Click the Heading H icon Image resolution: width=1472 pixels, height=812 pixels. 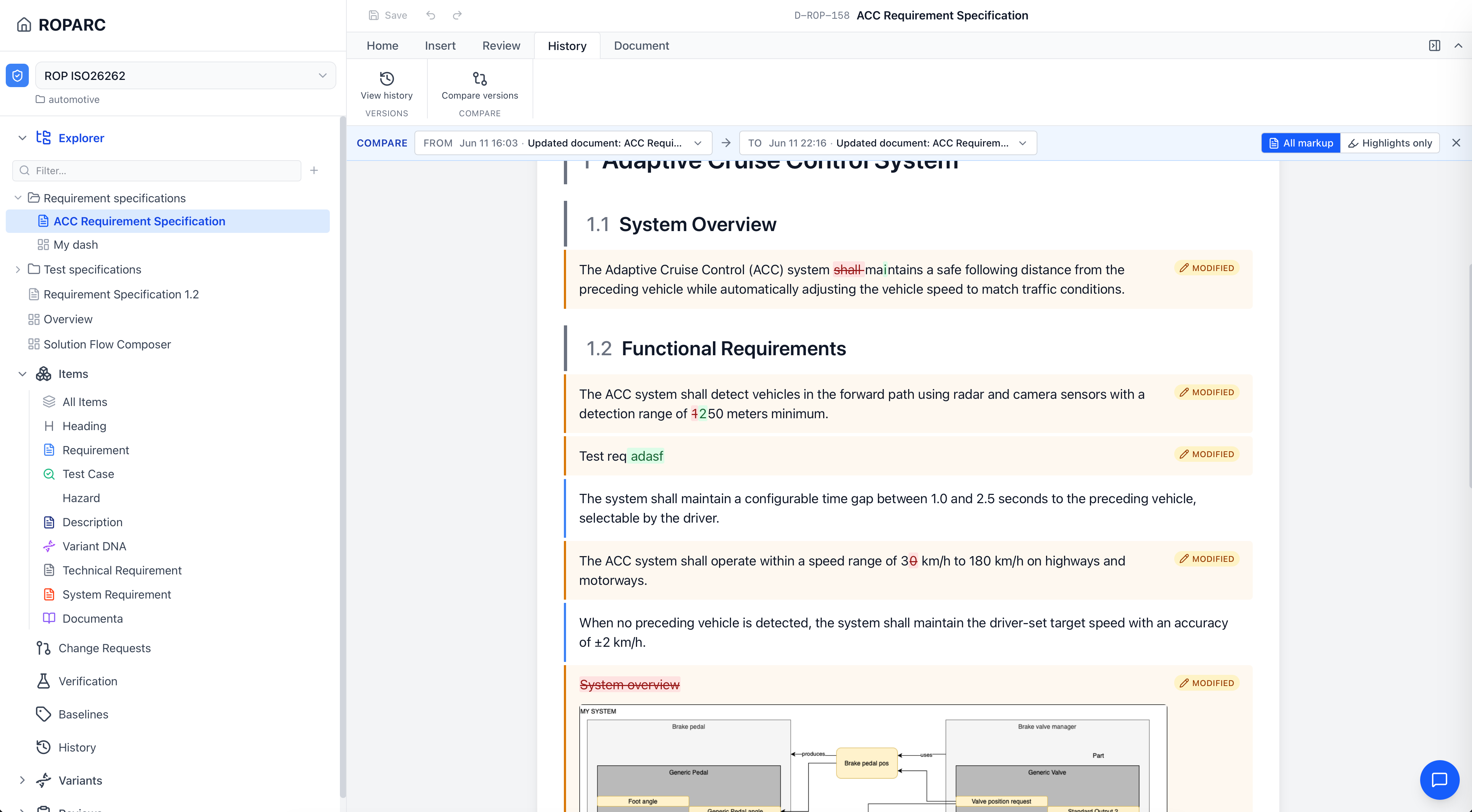49,426
